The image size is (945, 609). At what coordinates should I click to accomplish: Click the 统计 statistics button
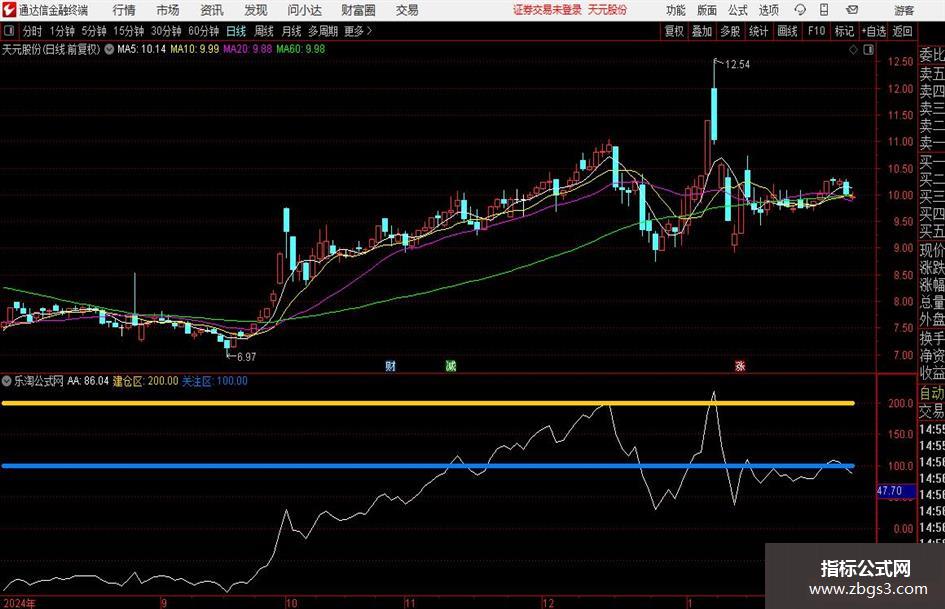click(758, 31)
